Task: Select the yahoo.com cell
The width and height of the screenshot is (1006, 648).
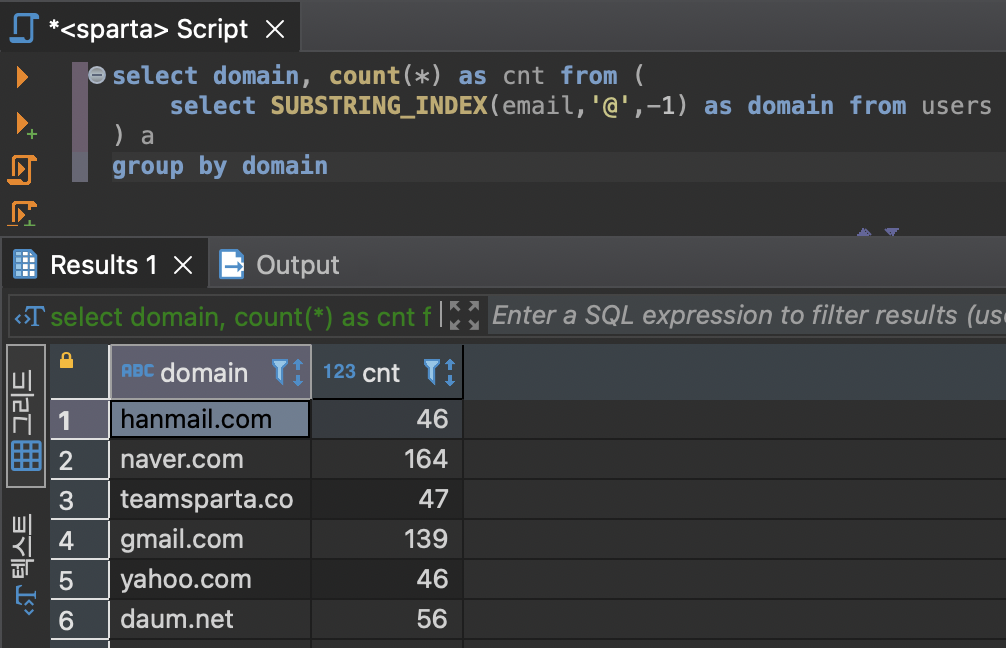Action: [x=210, y=579]
